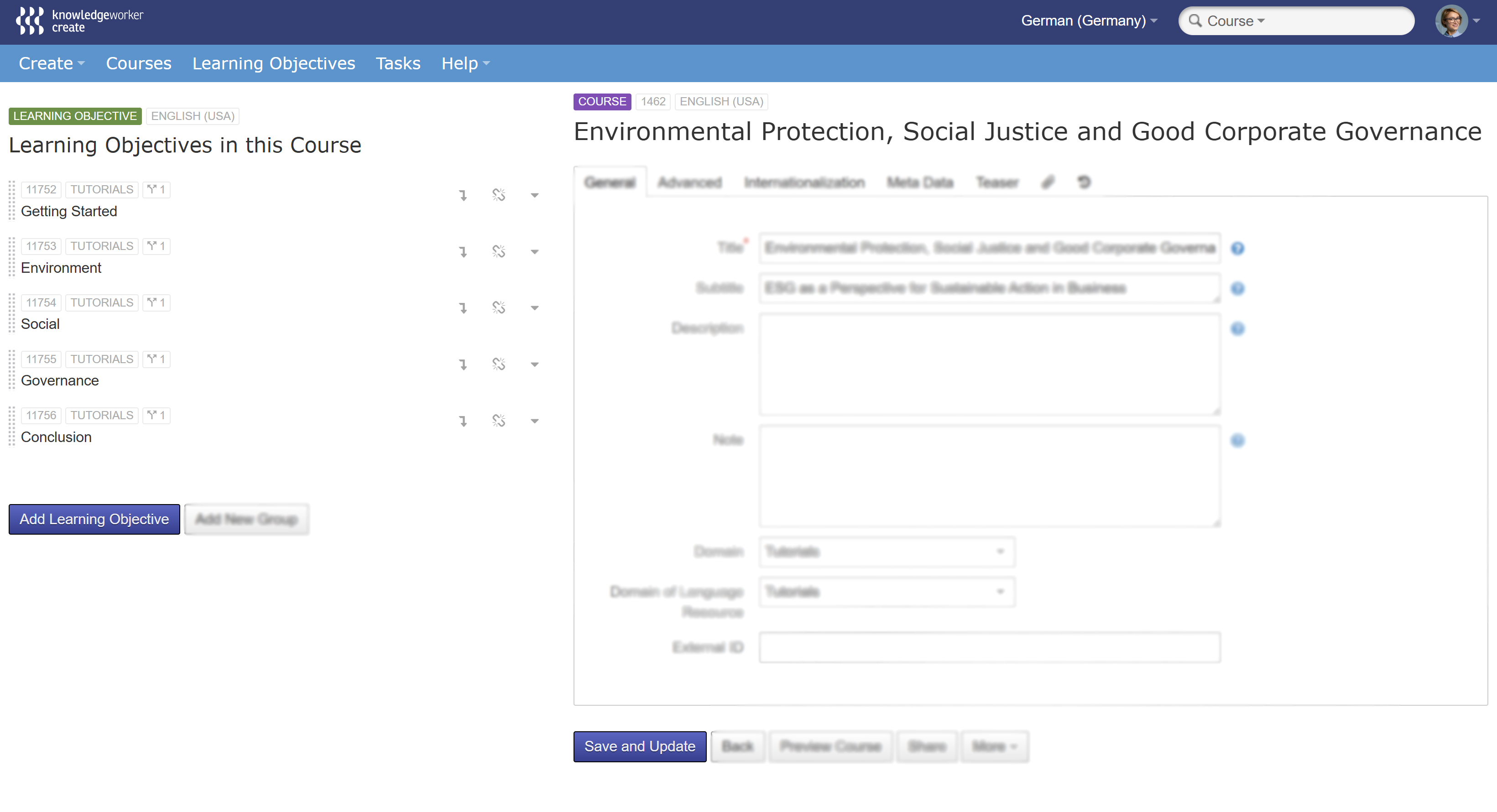Click Add Learning Objective button
Viewport: 1497px width, 812px height.
[x=94, y=519]
